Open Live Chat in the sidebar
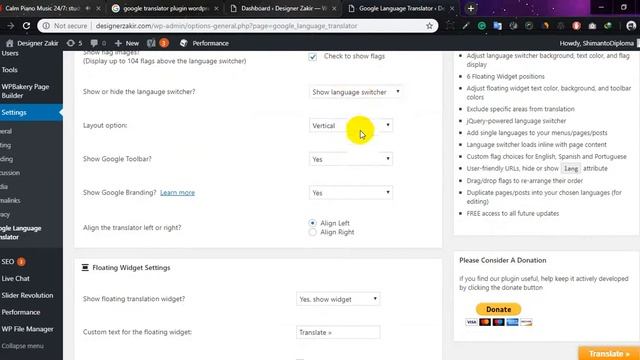640x360 pixels. click(x=16, y=278)
